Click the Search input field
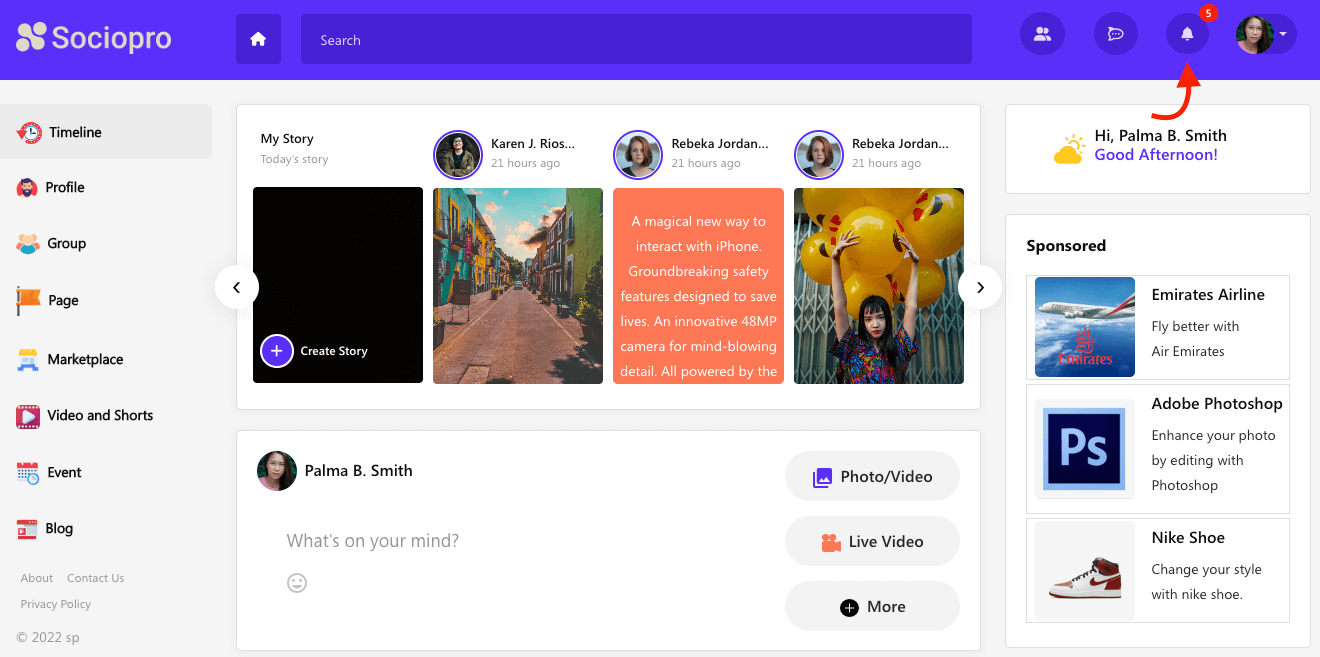Image resolution: width=1320 pixels, height=657 pixels. pos(636,40)
